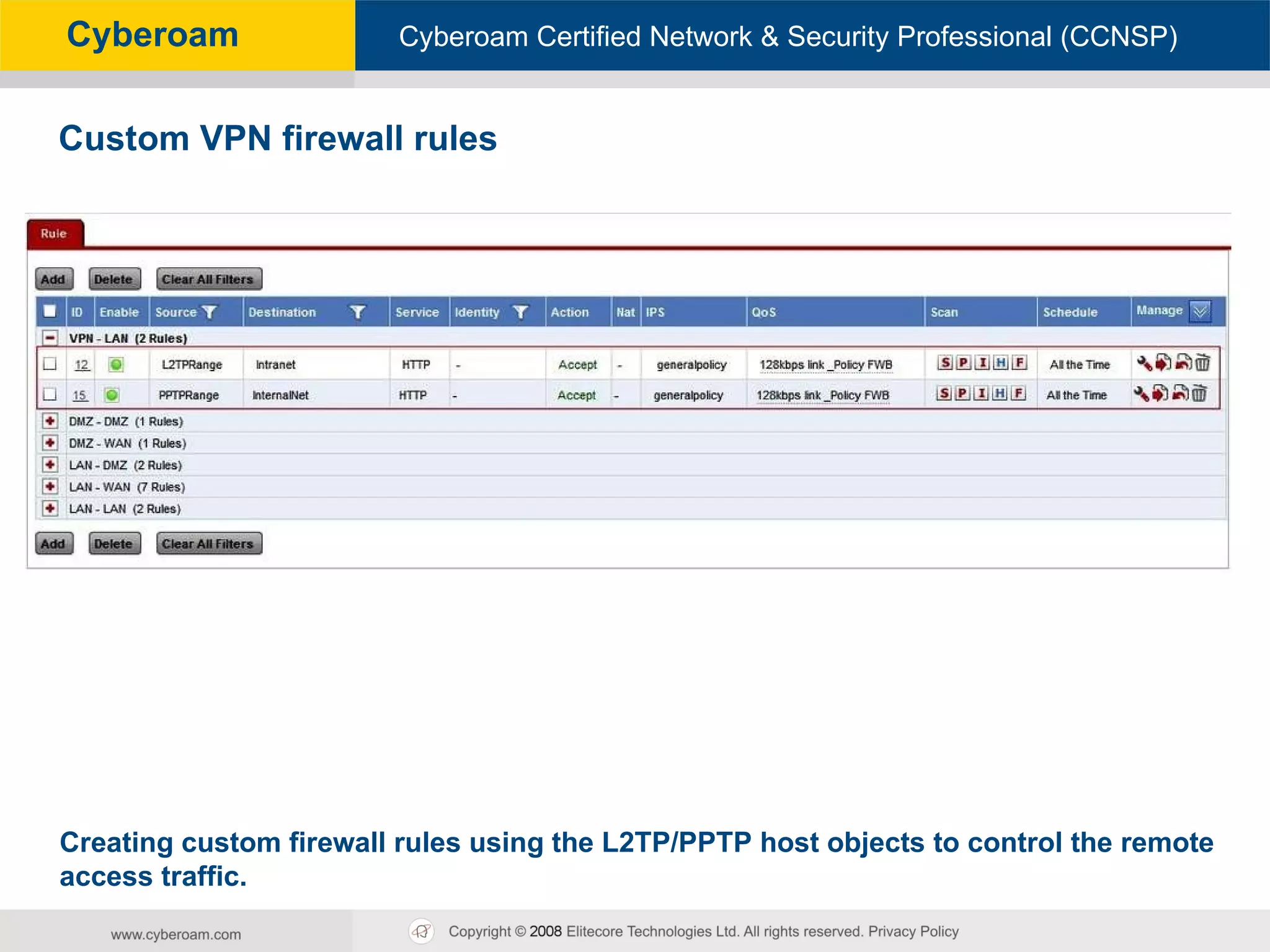The width and height of the screenshot is (1270, 952).
Task: Click generalpolicy IPS cell in rule 12
Action: click(x=692, y=365)
